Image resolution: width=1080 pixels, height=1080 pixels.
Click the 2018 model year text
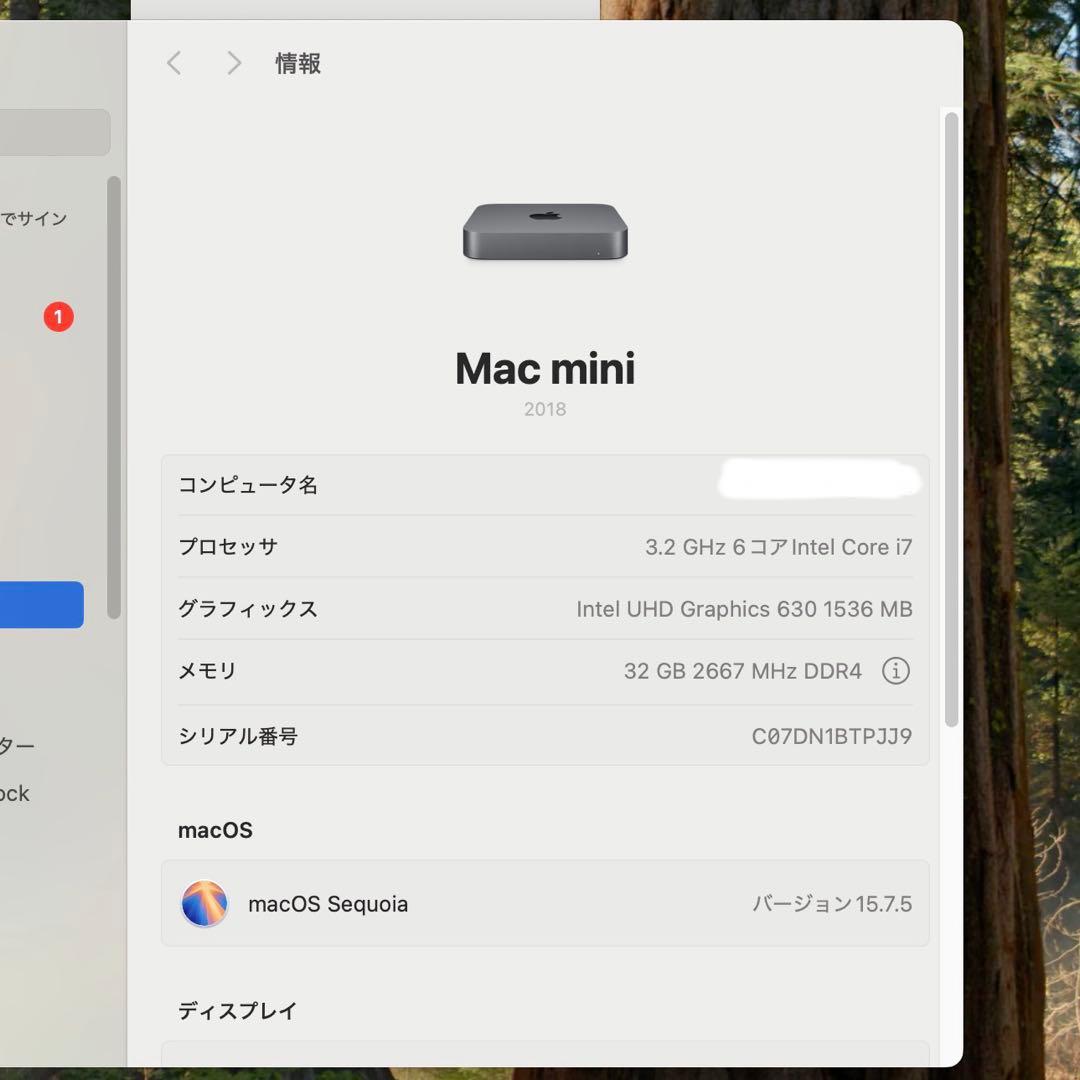545,409
